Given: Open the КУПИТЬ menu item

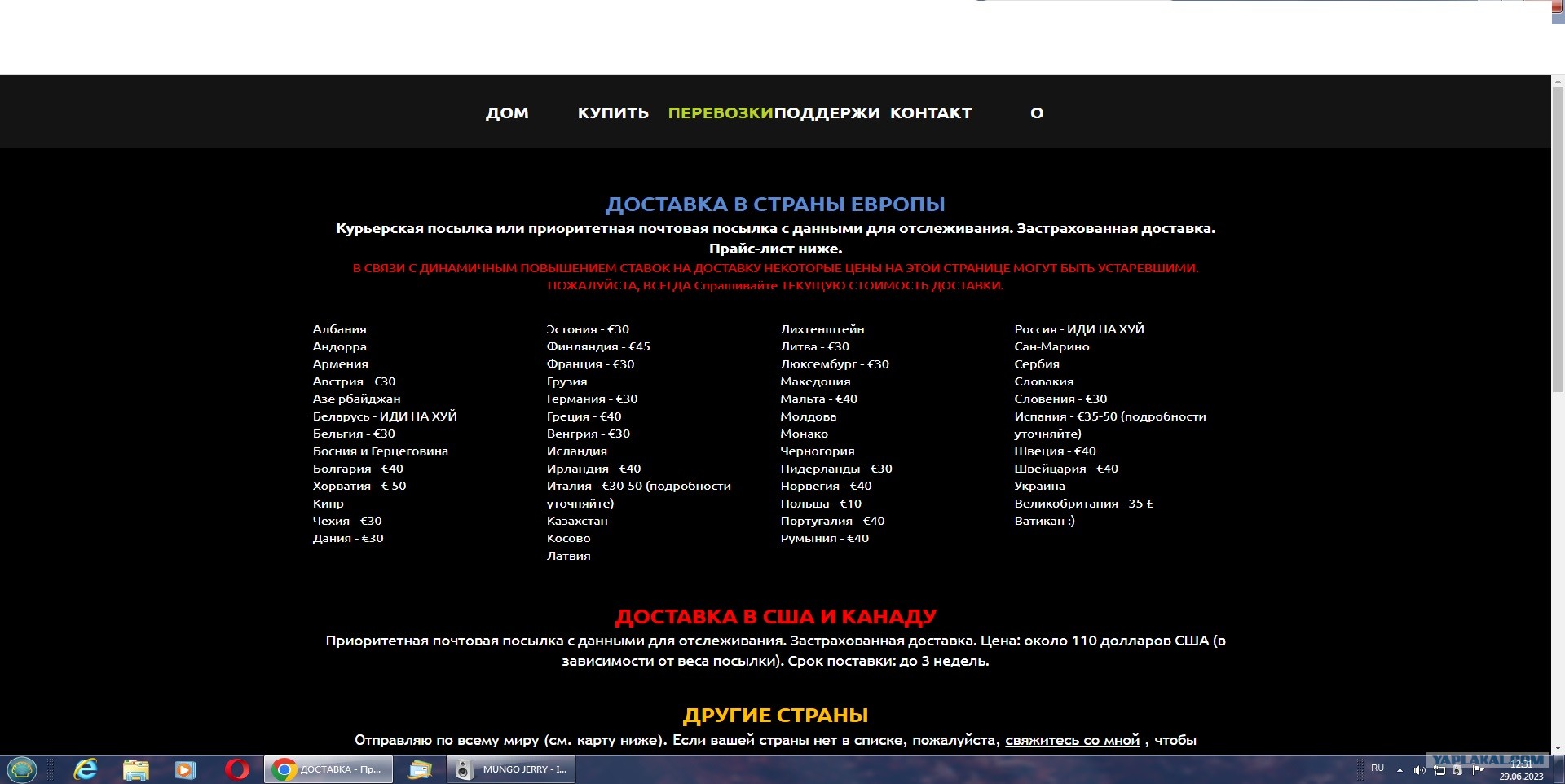Looking at the screenshot, I should 613,112.
